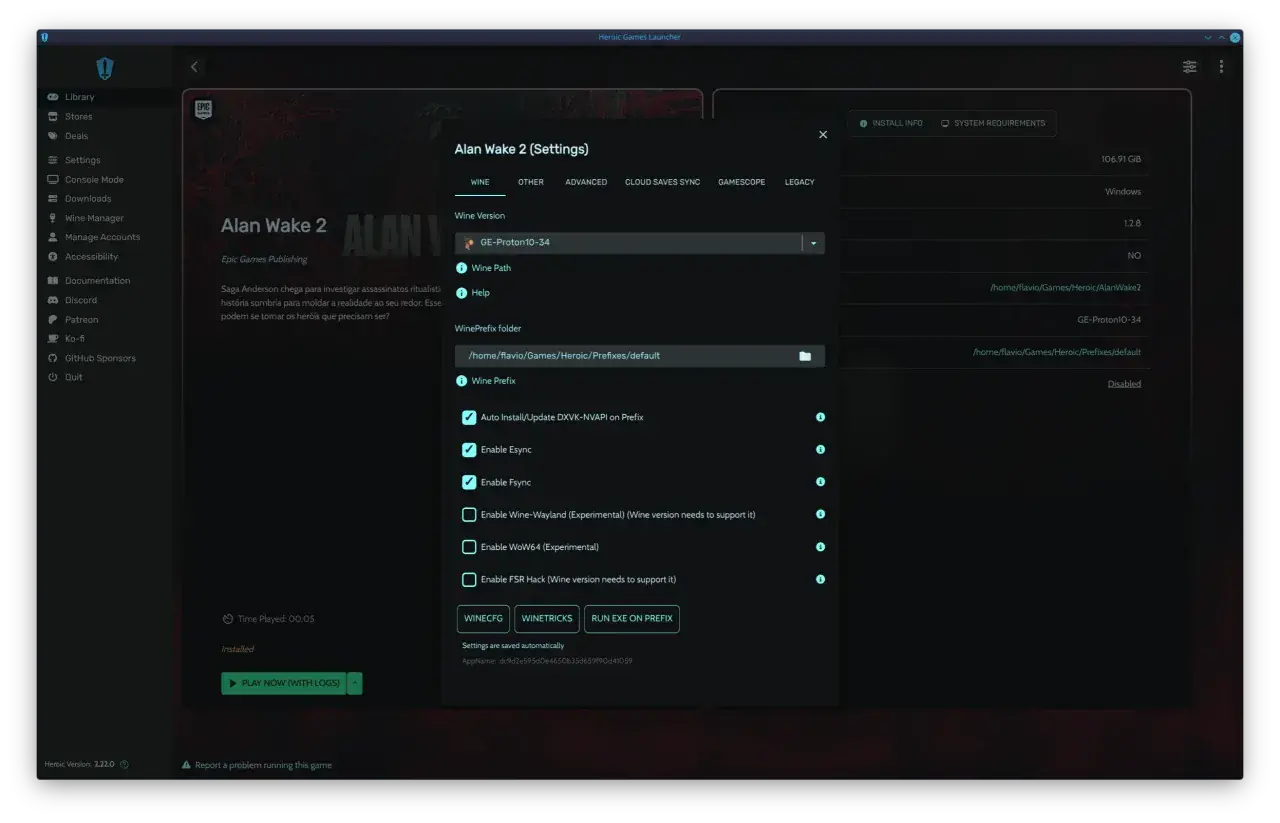Viewport: 1280px width, 823px height.
Task: Disable Auto Install/Update DXVK-NVAPI on Prefix
Action: tap(469, 417)
